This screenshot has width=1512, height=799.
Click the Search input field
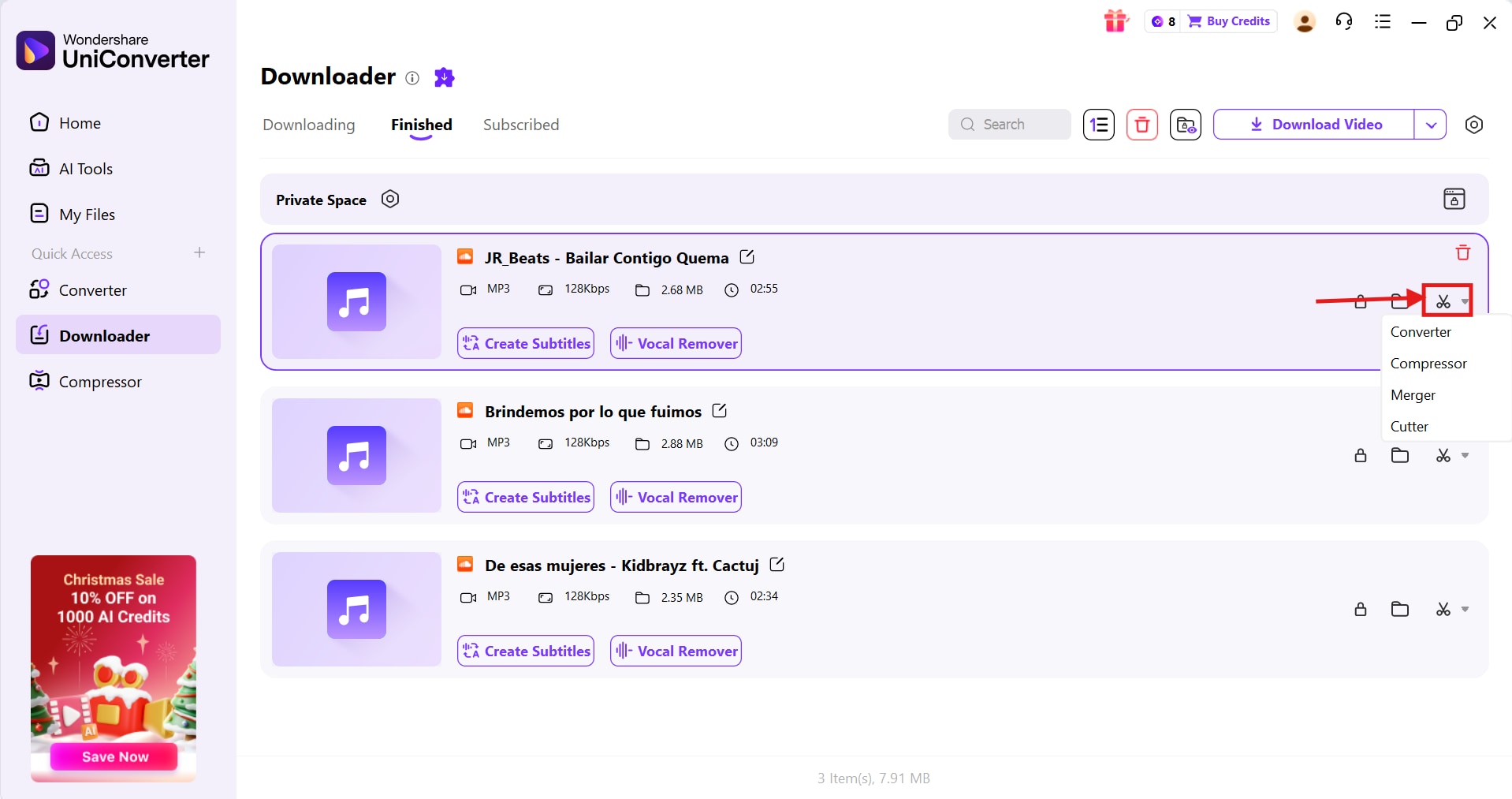click(1017, 125)
